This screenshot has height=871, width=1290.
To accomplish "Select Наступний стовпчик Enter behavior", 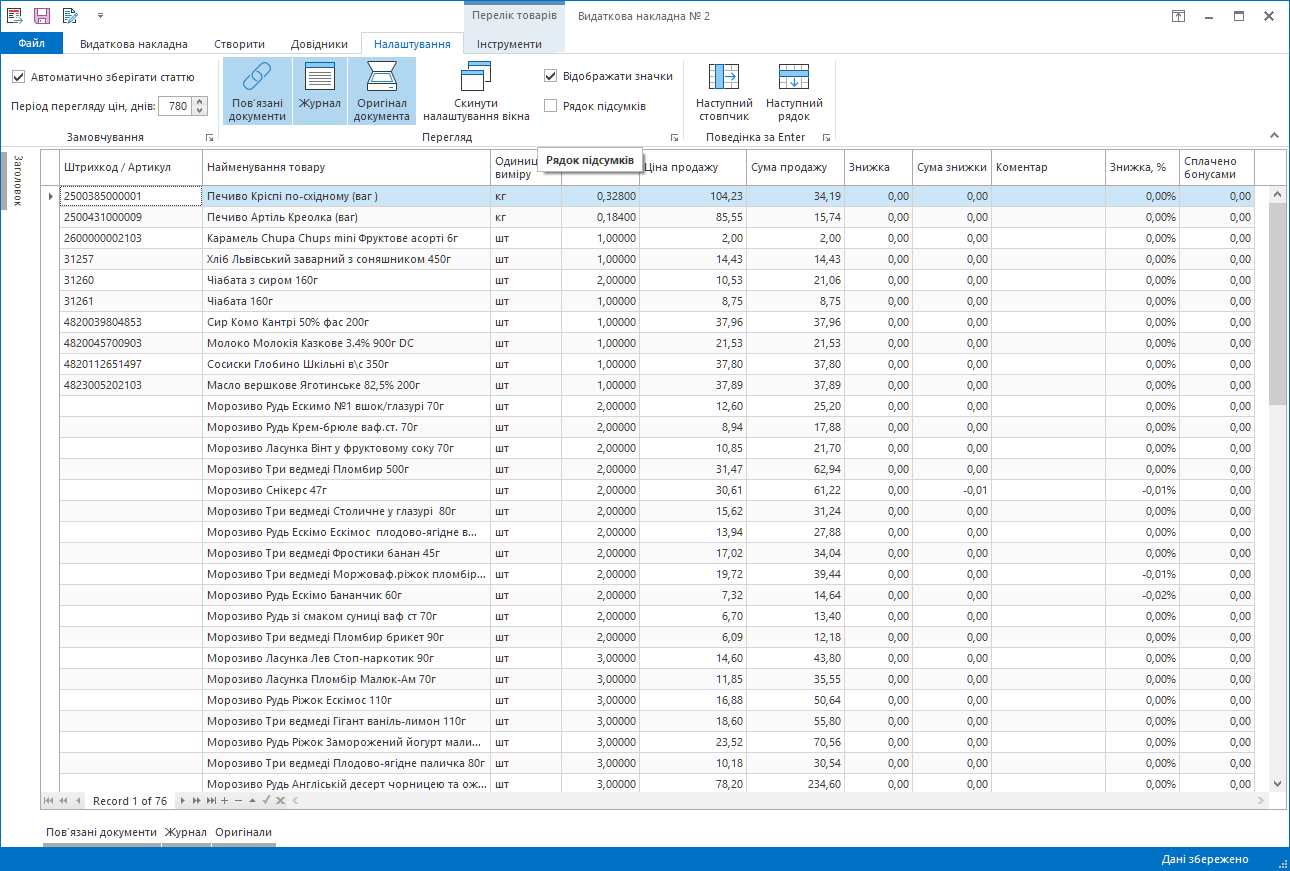I will click(x=724, y=91).
